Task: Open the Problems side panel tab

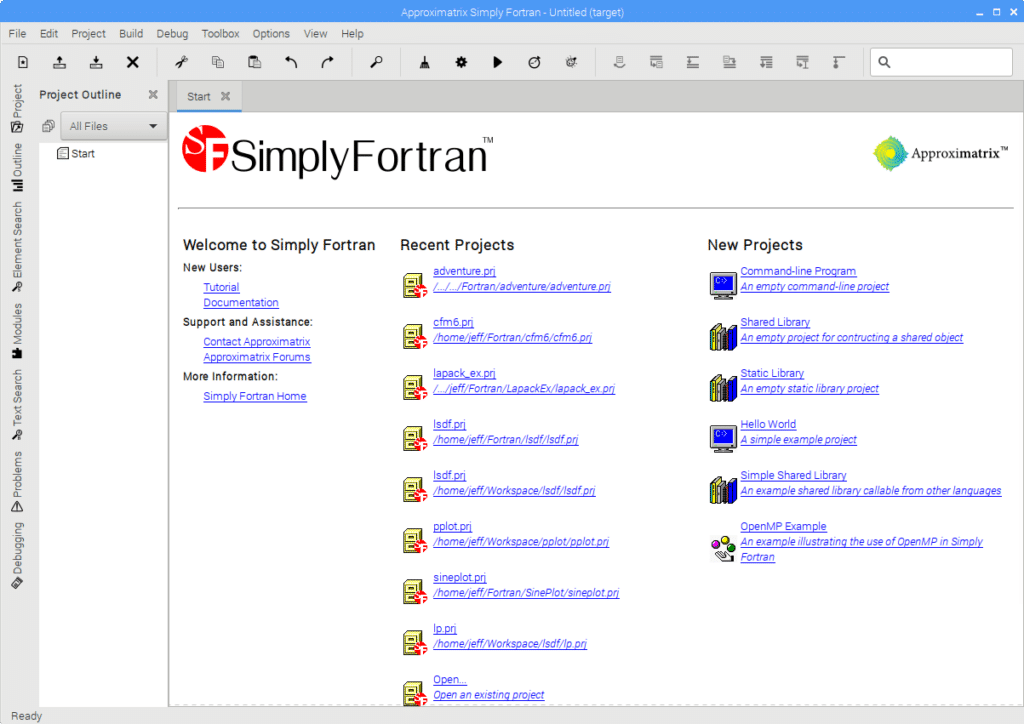Action: pos(17,482)
